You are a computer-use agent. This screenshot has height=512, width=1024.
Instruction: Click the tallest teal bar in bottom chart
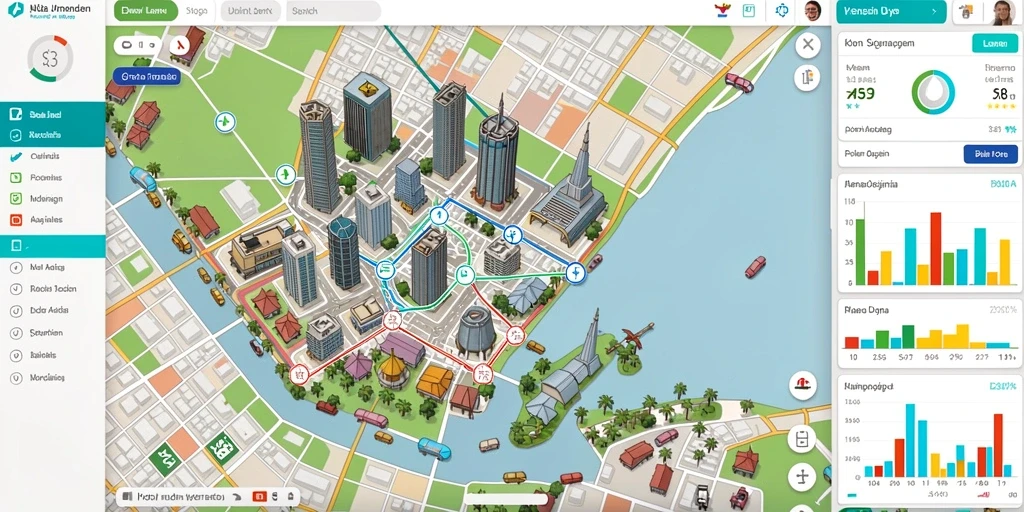tap(910, 440)
